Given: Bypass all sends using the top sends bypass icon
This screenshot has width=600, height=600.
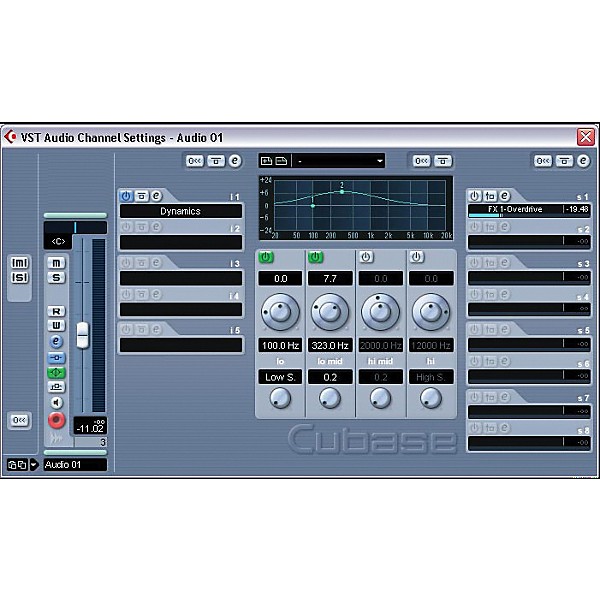Looking at the screenshot, I should (564, 161).
